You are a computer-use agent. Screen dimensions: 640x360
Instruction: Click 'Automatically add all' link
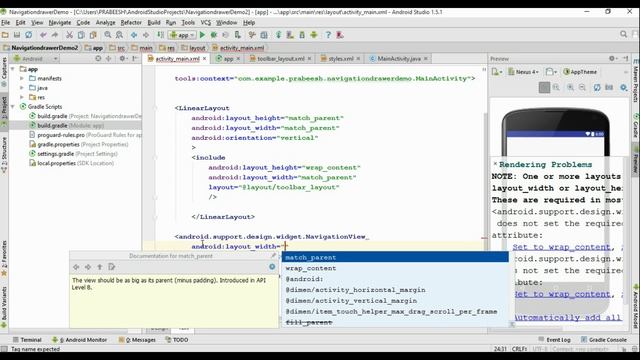[567, 318]
